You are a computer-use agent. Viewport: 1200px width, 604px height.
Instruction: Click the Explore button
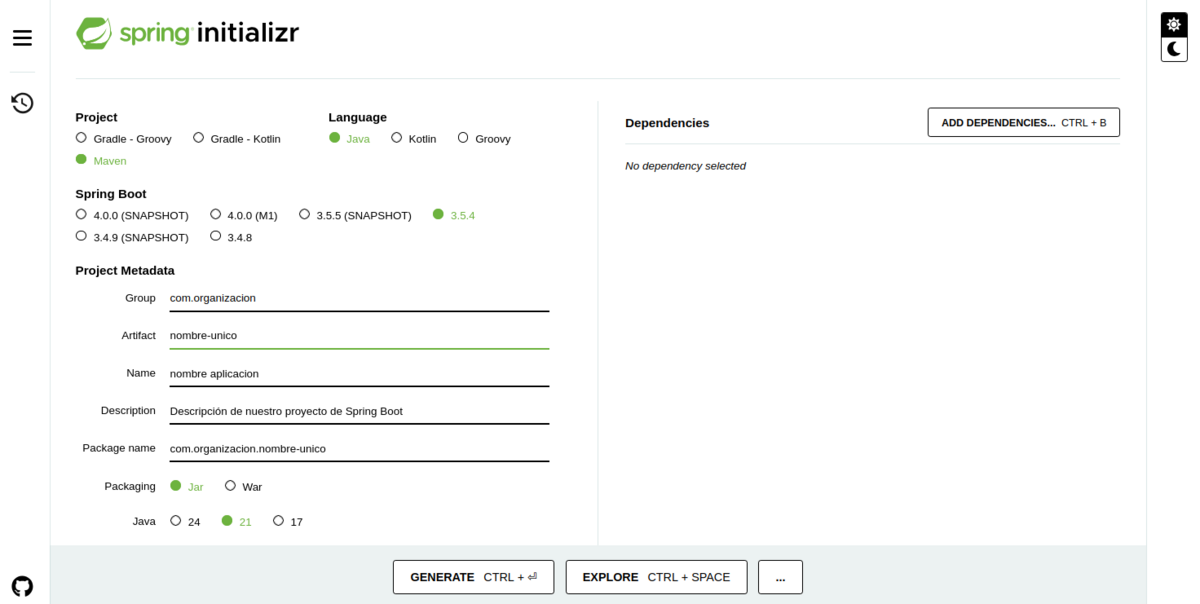click(656, 577)
